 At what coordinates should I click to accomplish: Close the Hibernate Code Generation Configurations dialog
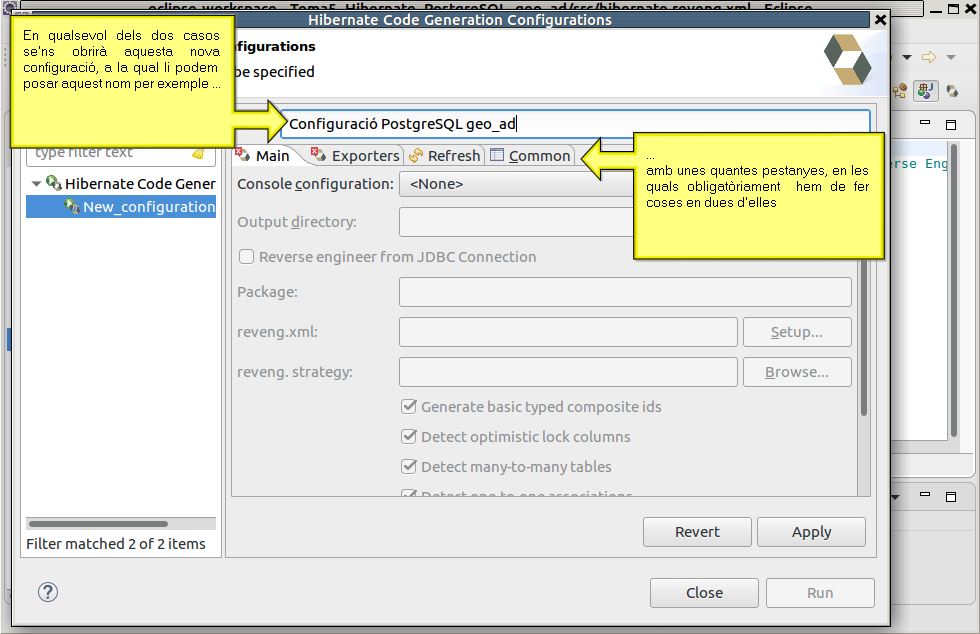pyautogui.click(x=880, y=20)
